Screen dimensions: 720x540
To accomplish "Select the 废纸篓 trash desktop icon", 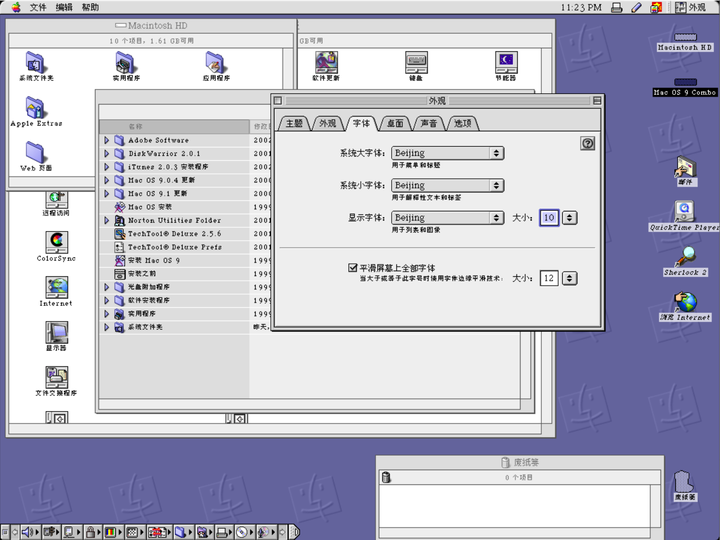I will point(684,481).
